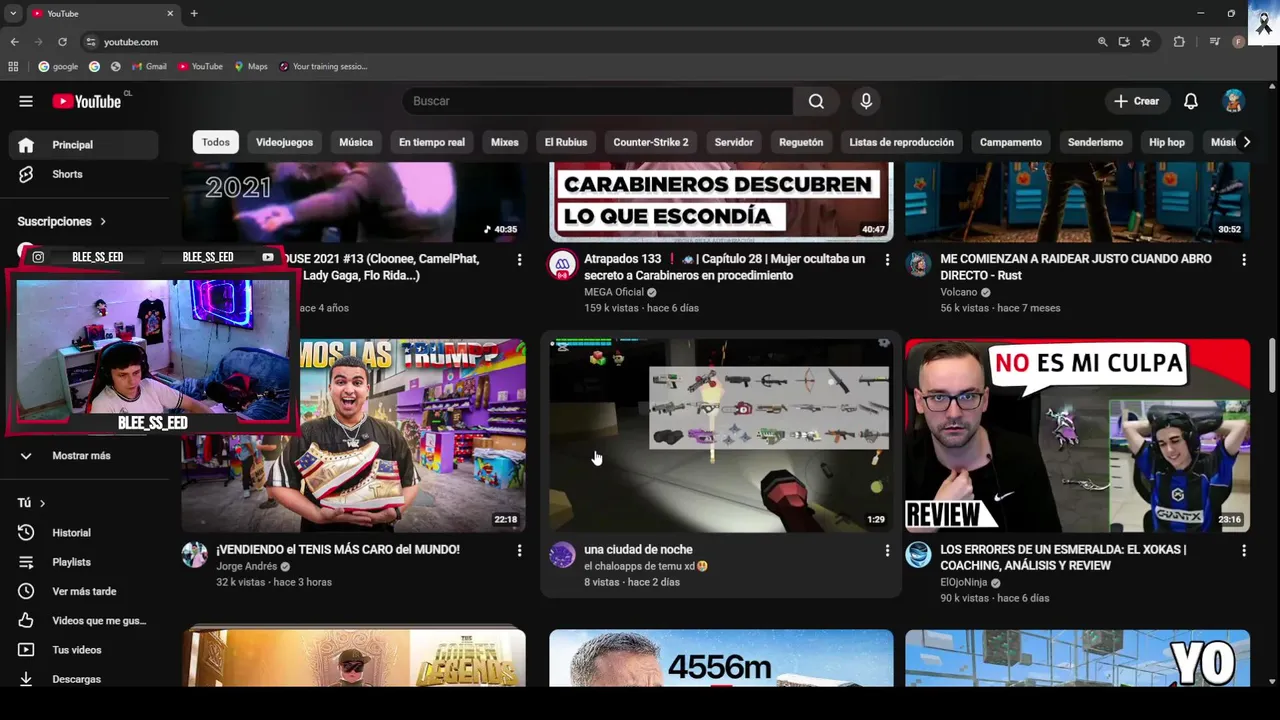Expand Mostrar más in sidebar
This screenshot has height=720, width=1280.
[x=84, y=456]
